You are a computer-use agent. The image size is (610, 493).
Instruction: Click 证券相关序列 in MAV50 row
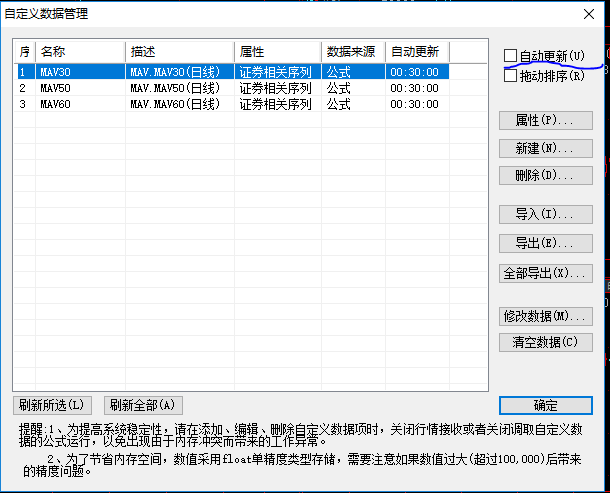tap(275, 88)
